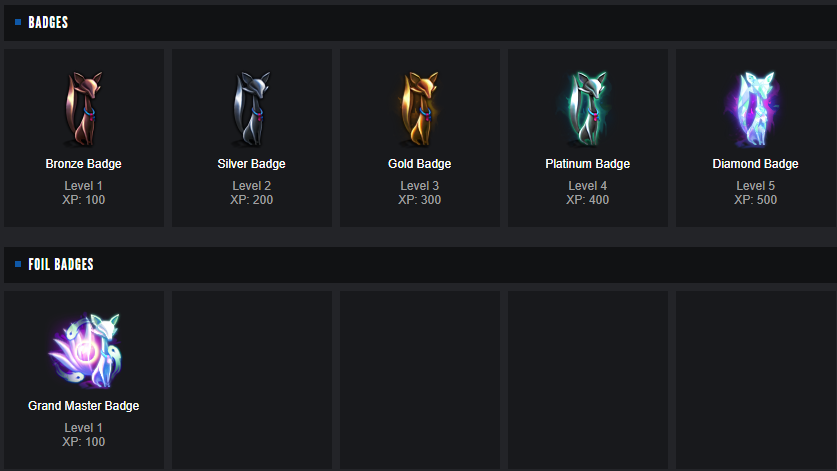Select the Silver Badge fox icon

251,108
